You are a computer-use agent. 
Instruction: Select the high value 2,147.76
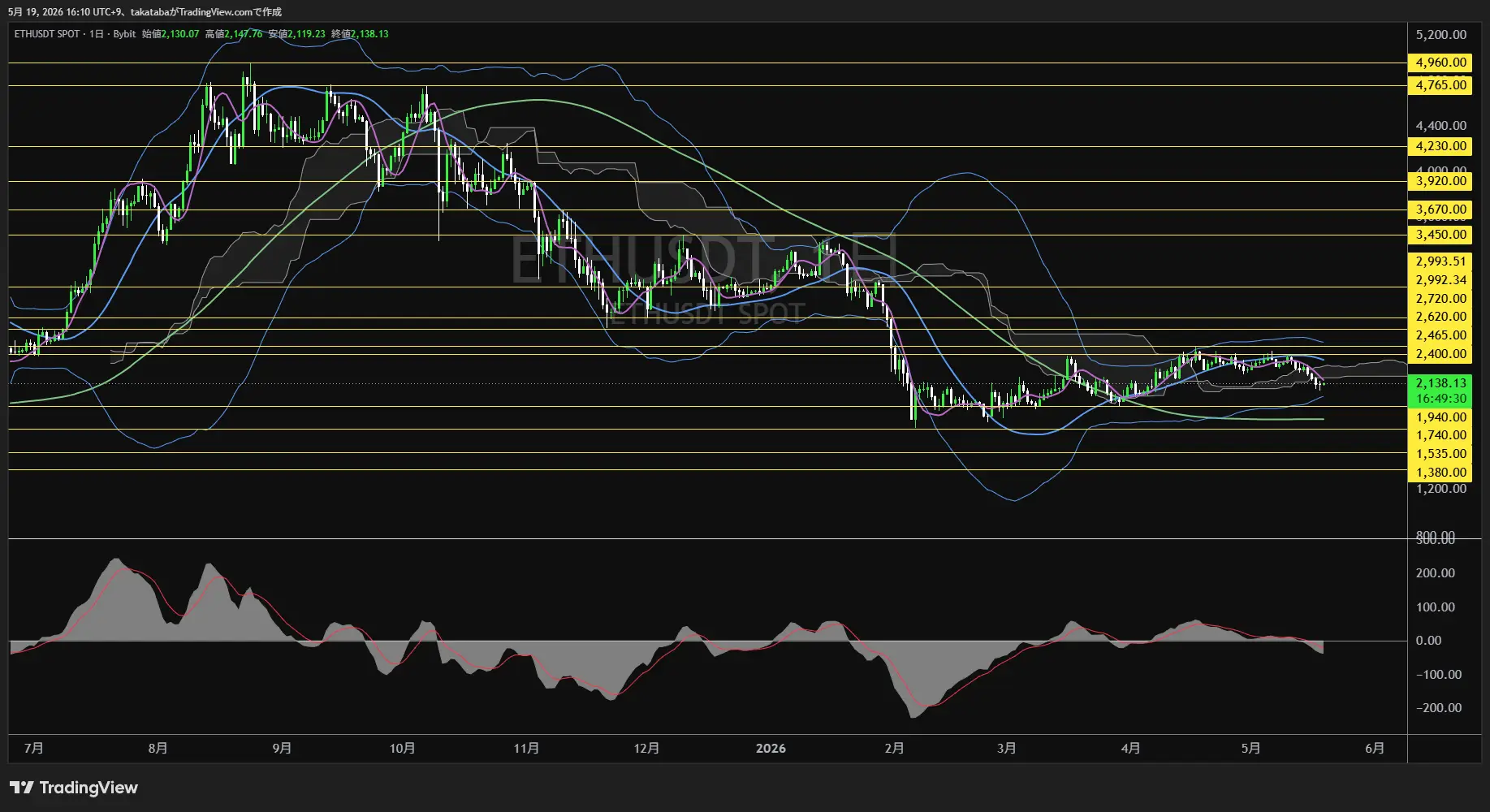tap(244, 34)
